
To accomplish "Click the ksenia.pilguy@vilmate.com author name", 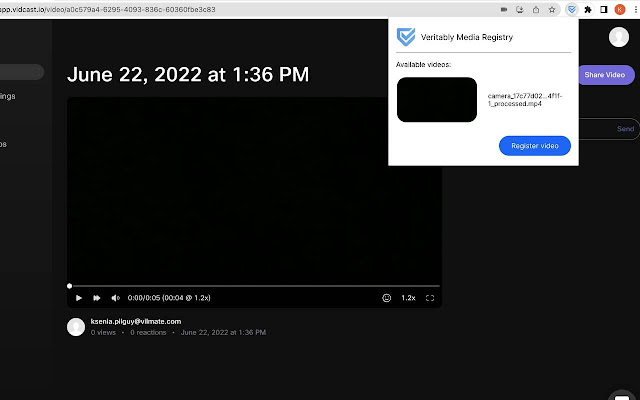I will tap(136, 322).
